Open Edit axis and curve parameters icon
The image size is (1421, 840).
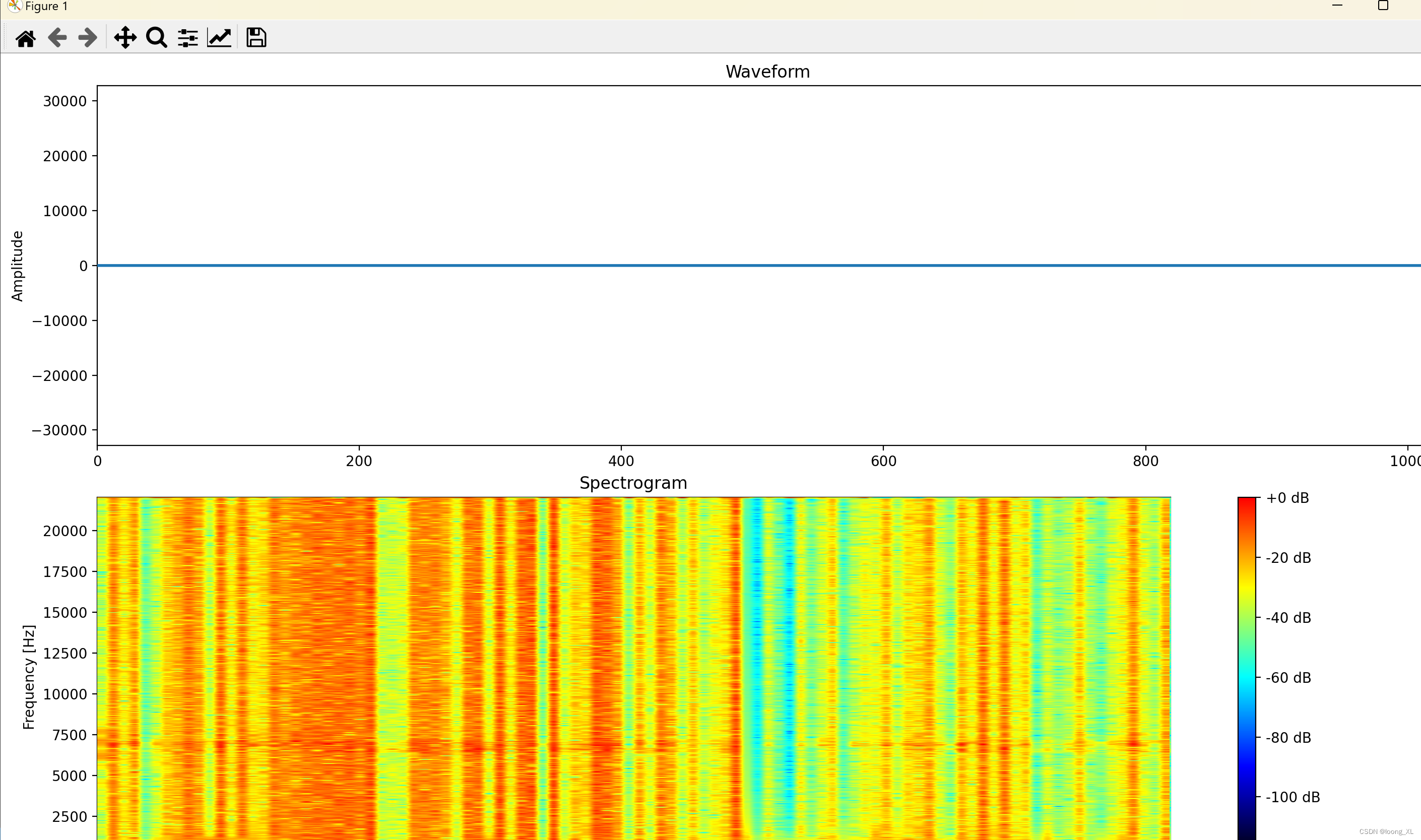click(x=219, y=38)
